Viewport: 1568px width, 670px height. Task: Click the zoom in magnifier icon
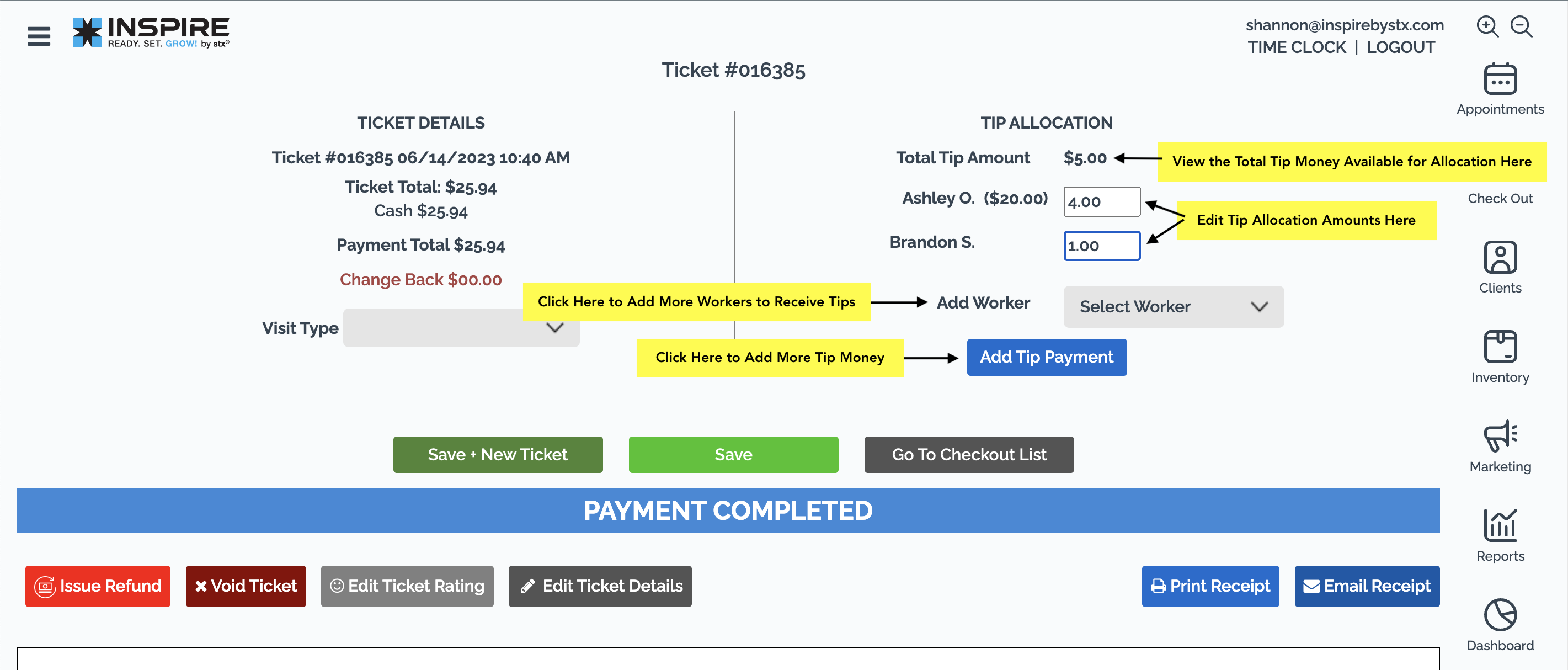pyautogui.click(x=1487, y=27)
